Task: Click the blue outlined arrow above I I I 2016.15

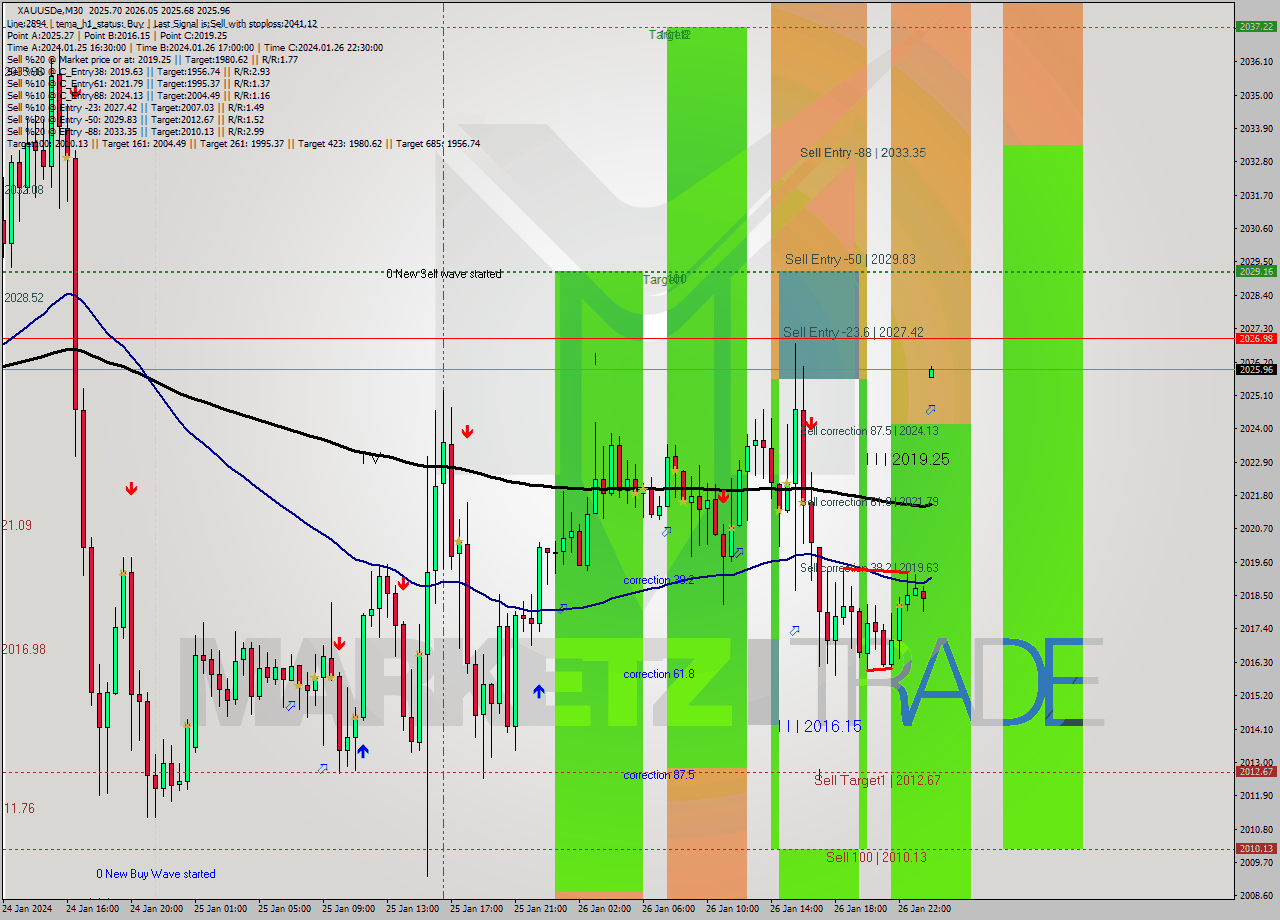Action: coord(794,631)
